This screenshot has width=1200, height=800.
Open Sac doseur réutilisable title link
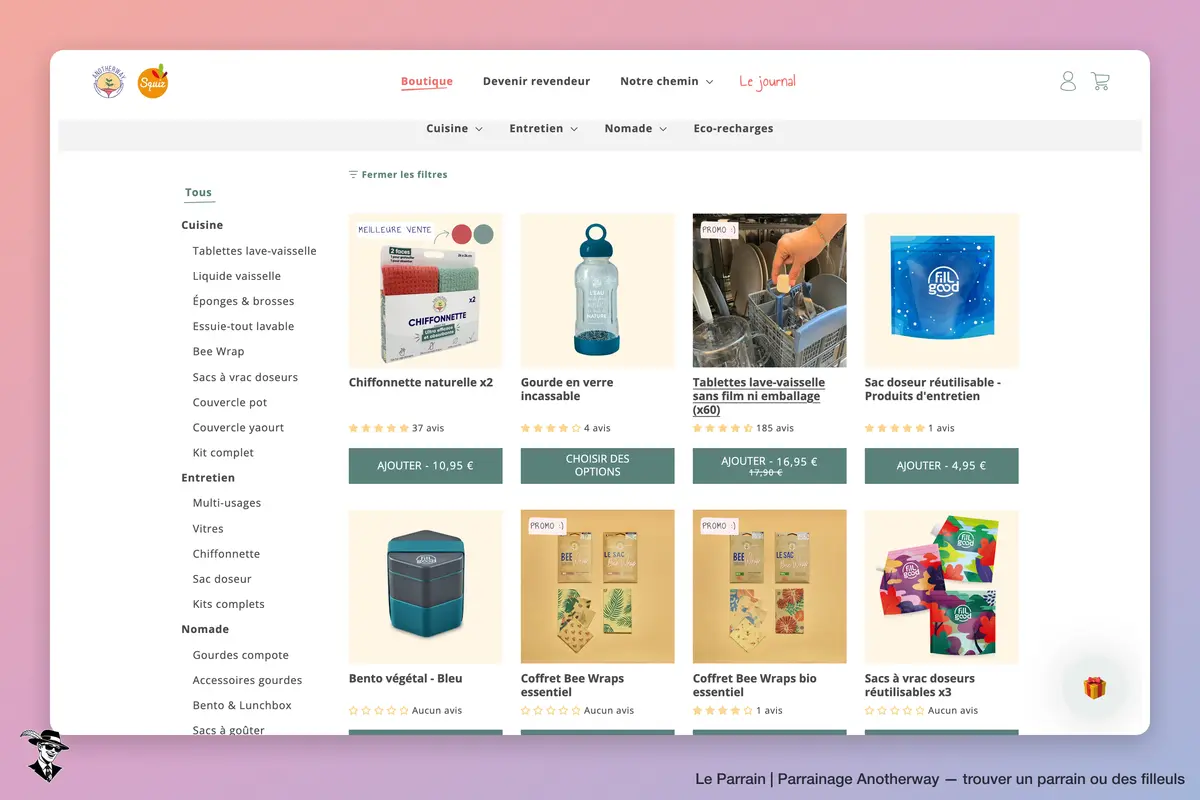pos(933,389)
